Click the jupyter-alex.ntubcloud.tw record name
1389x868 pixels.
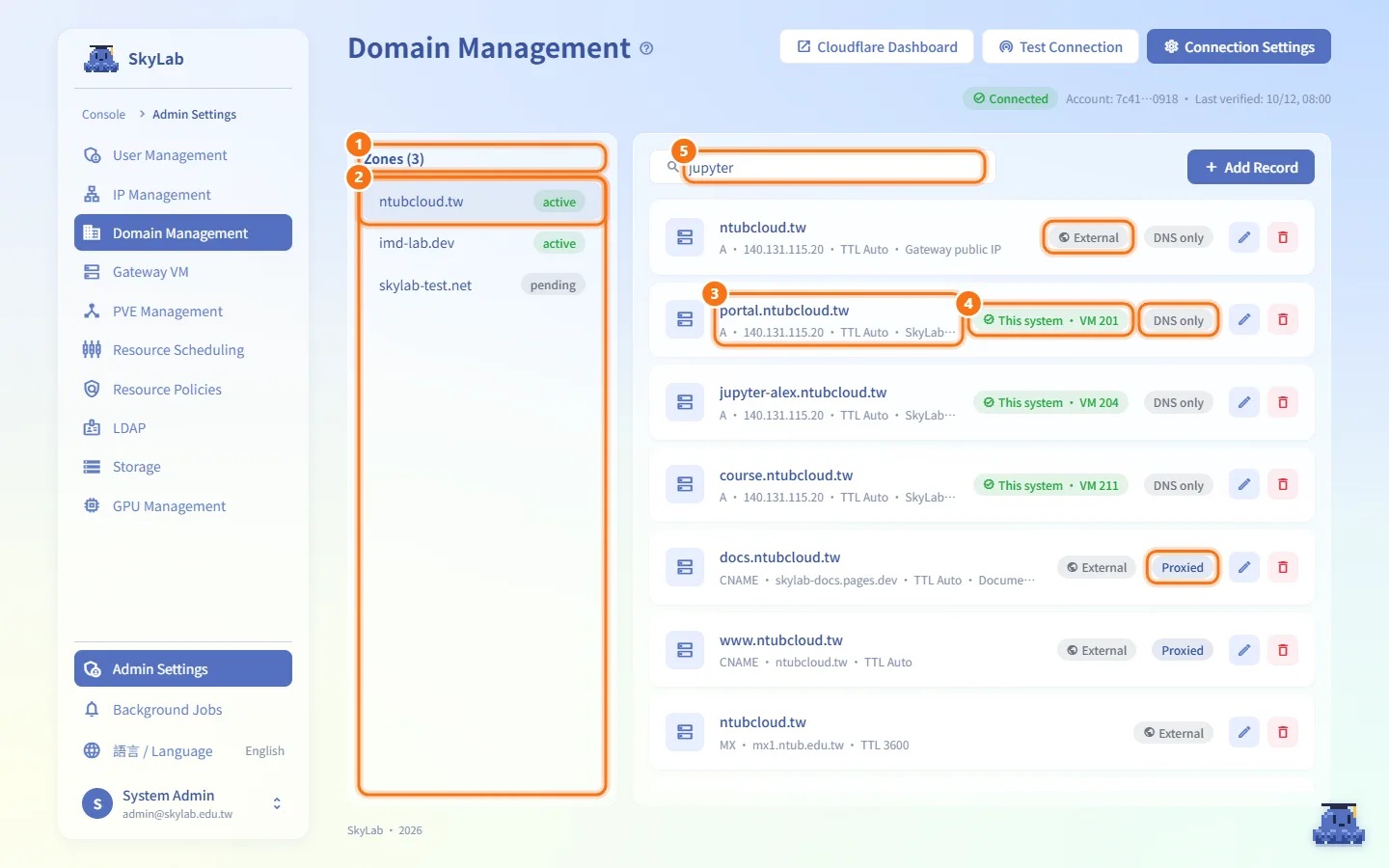[x=803, y=393]
